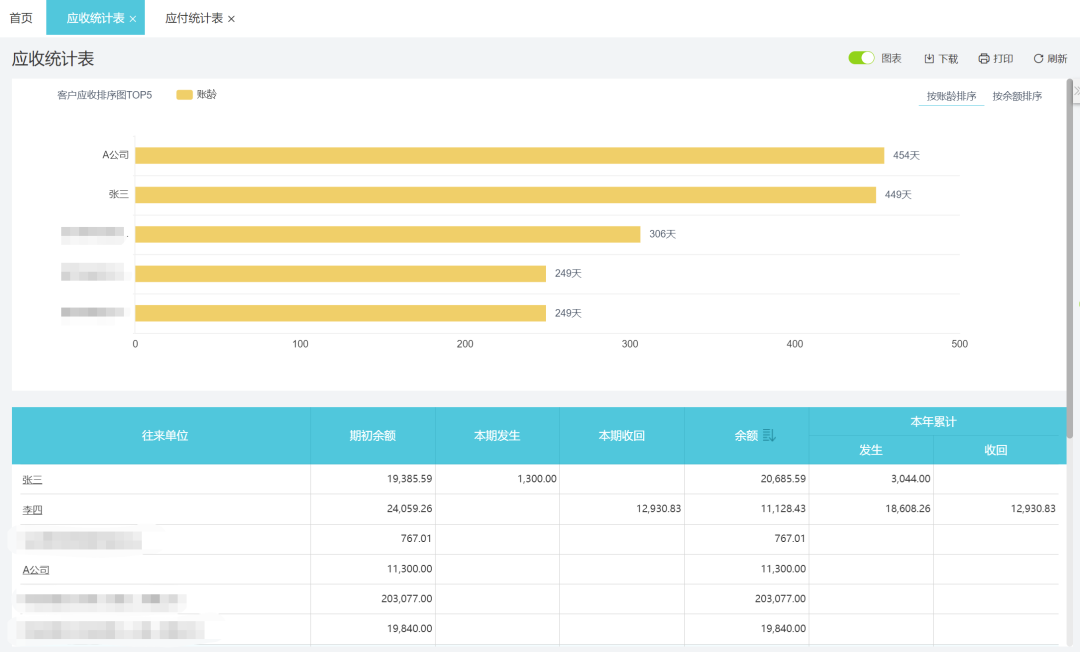Click the vertical scrollbar on the right

tap(1070, 260)
